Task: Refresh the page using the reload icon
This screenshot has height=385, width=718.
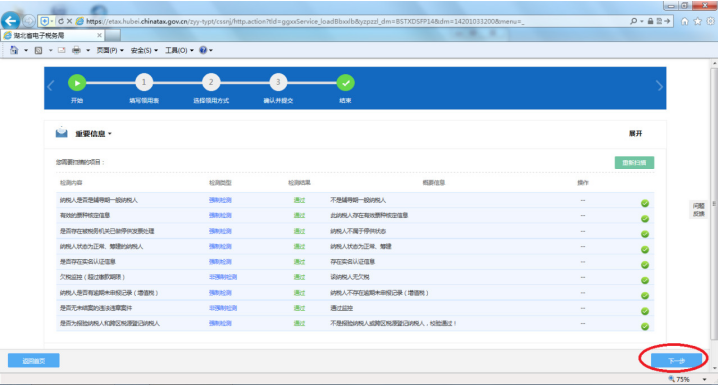Action: point(60,21)
